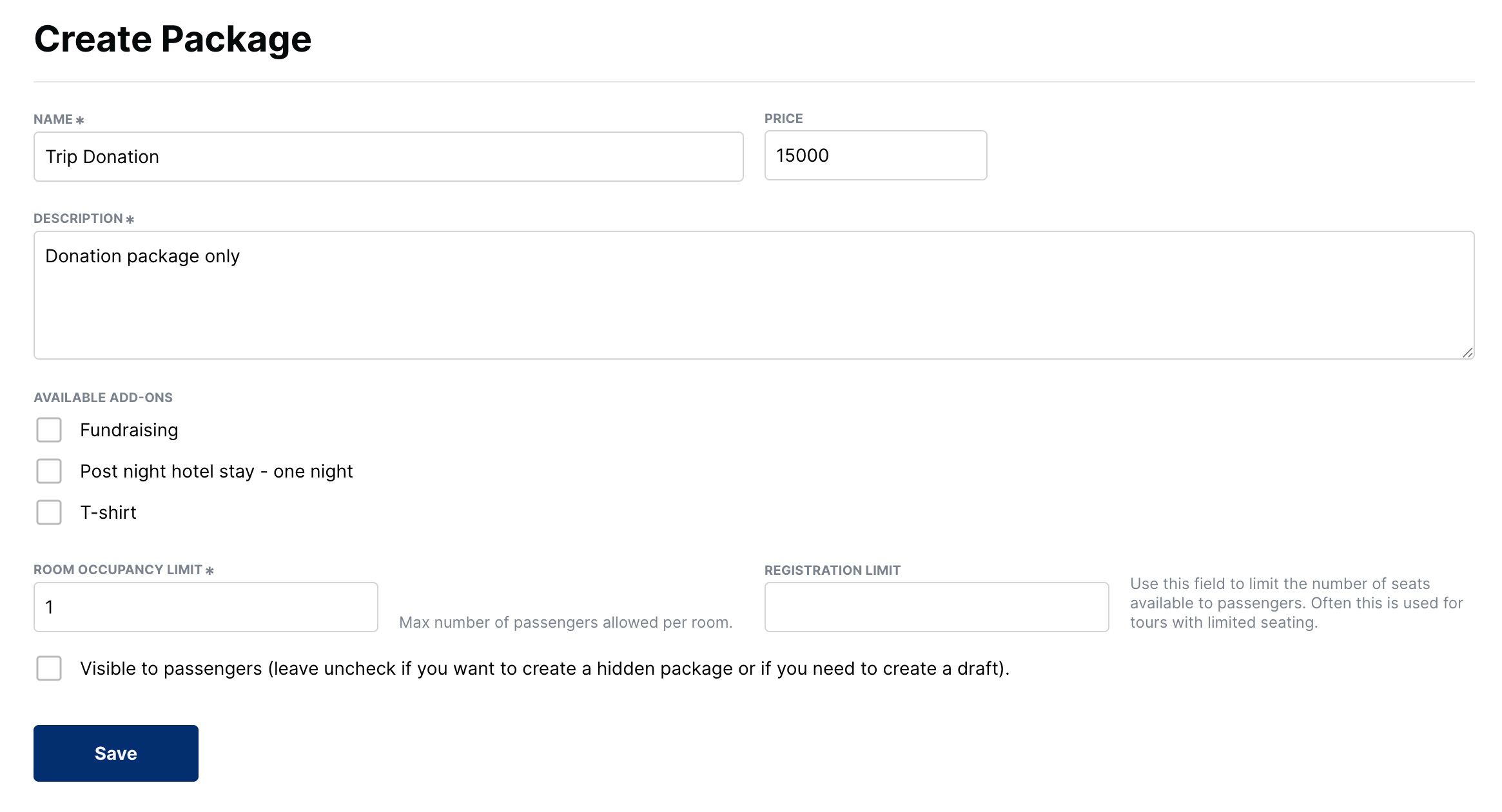
Task: Click the Registration Limit input field
Action: 936,607
